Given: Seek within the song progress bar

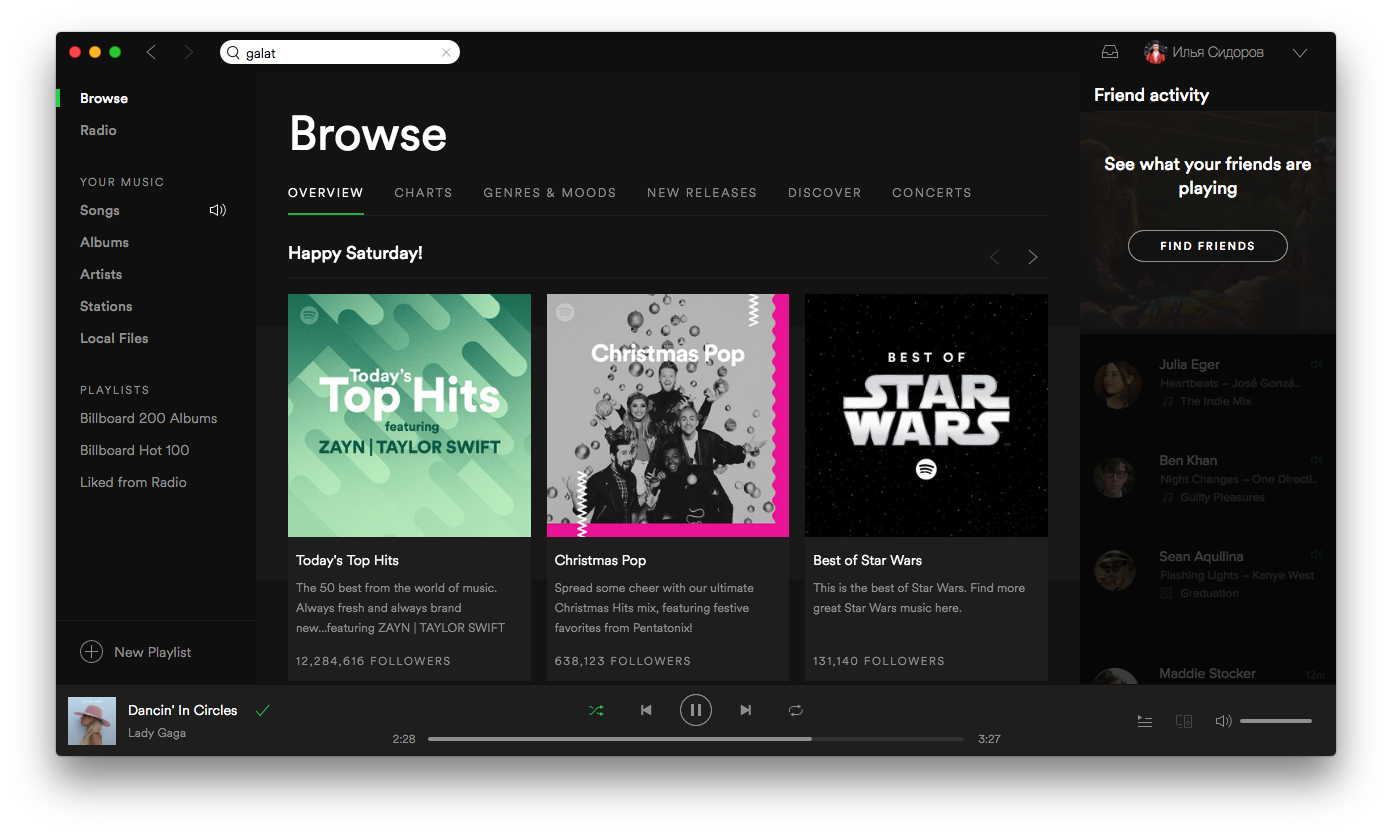Looking at the screenshot, I should click(696, 739).
